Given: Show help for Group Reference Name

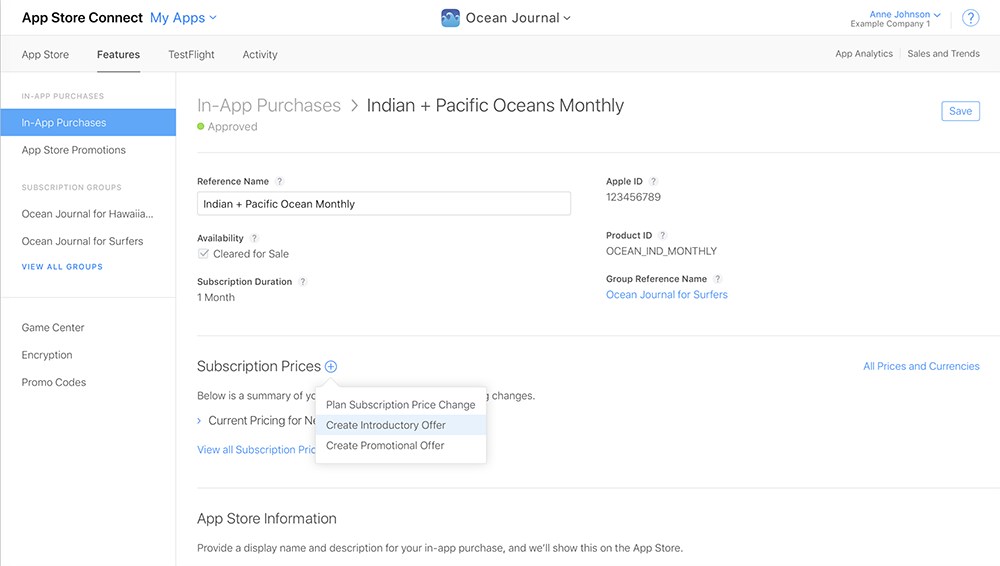Looking at the screenshot, I should (x=717, y=279).
